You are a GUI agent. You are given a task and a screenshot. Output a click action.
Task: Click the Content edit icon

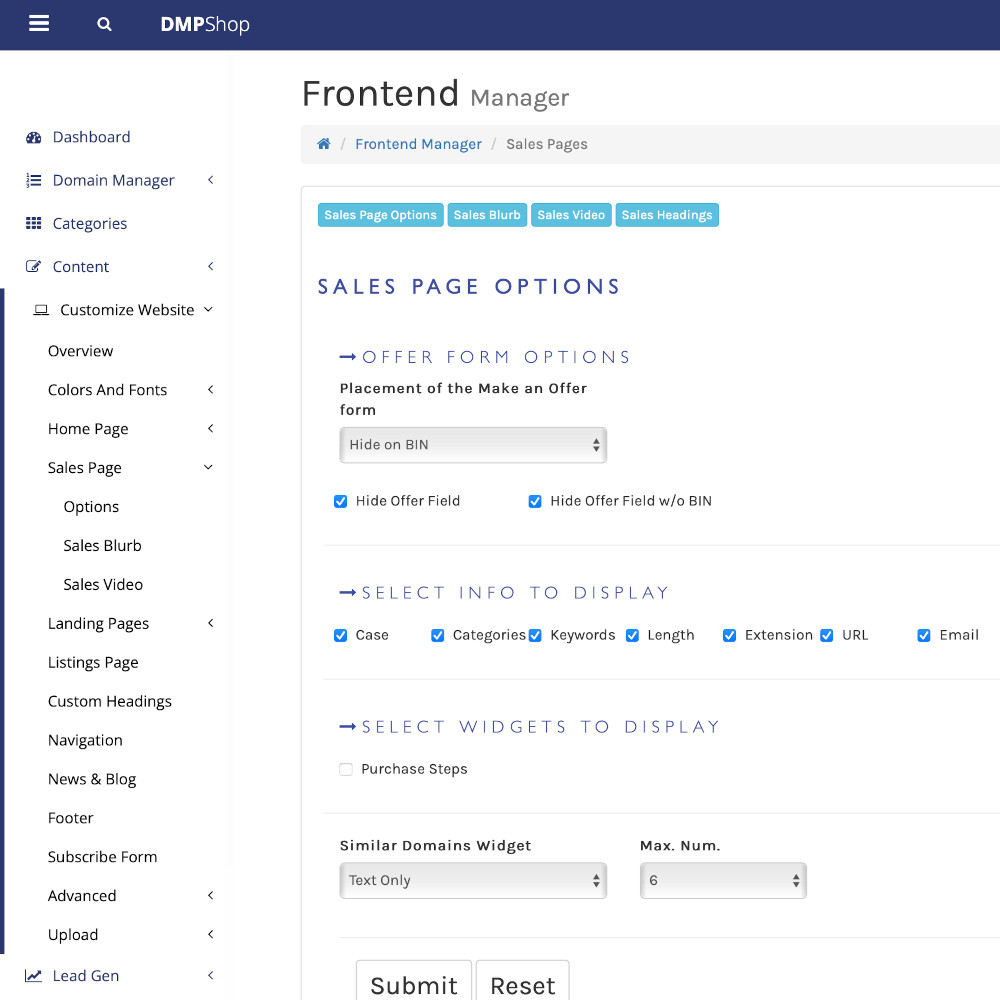(x=34, y=267)
